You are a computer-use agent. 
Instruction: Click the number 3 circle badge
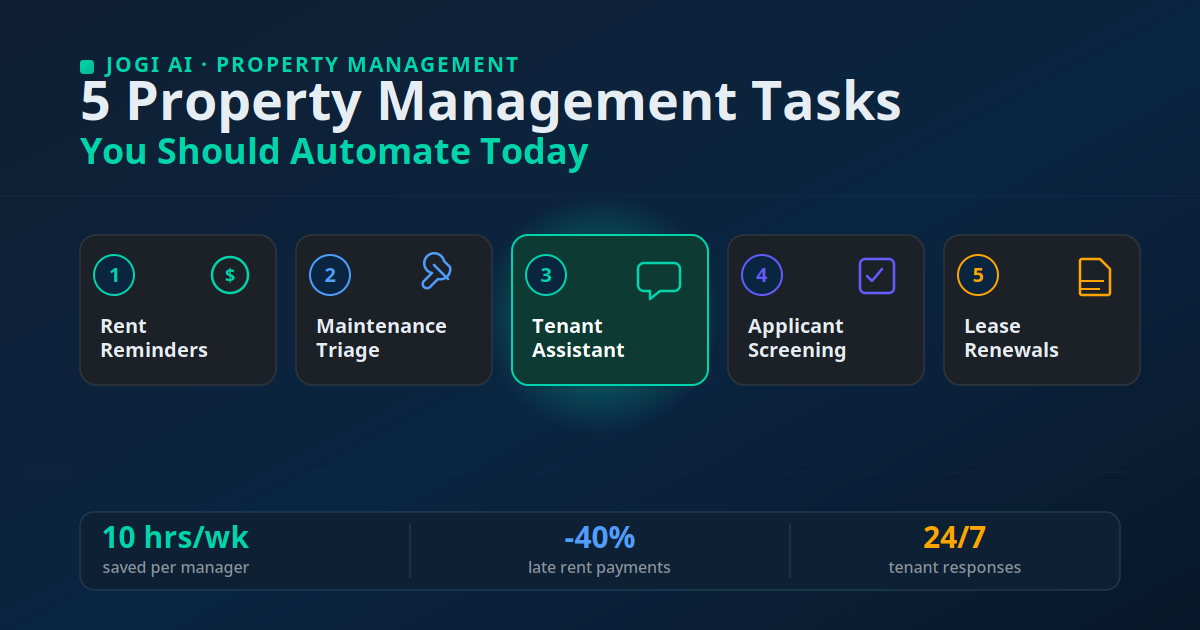[x=546, y=275]
